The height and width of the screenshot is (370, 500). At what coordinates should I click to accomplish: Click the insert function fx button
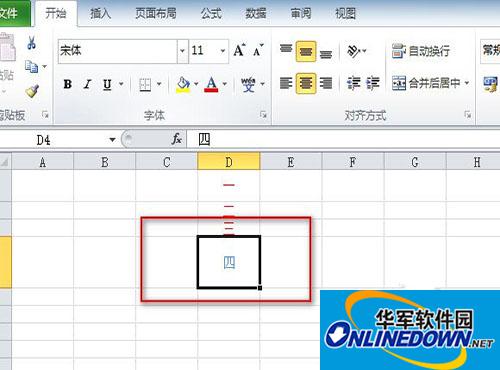coord(177,139)
